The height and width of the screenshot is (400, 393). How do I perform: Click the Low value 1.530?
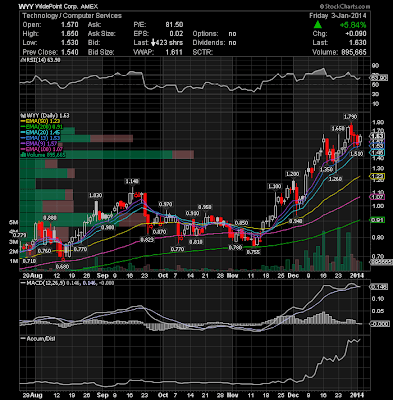(x=70, y=43)
